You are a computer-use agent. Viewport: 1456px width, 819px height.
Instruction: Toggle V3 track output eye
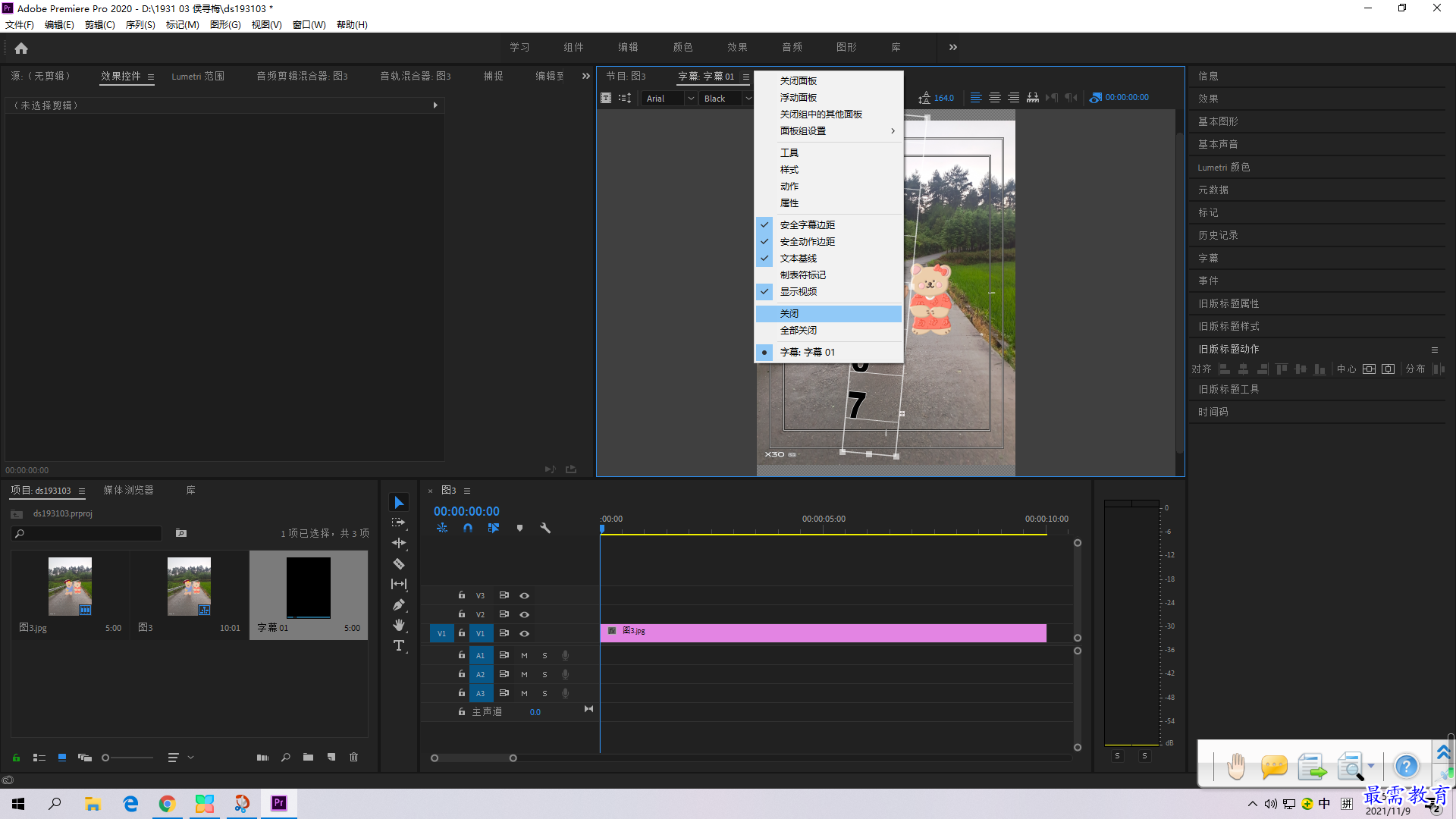[x=524, y=595]
